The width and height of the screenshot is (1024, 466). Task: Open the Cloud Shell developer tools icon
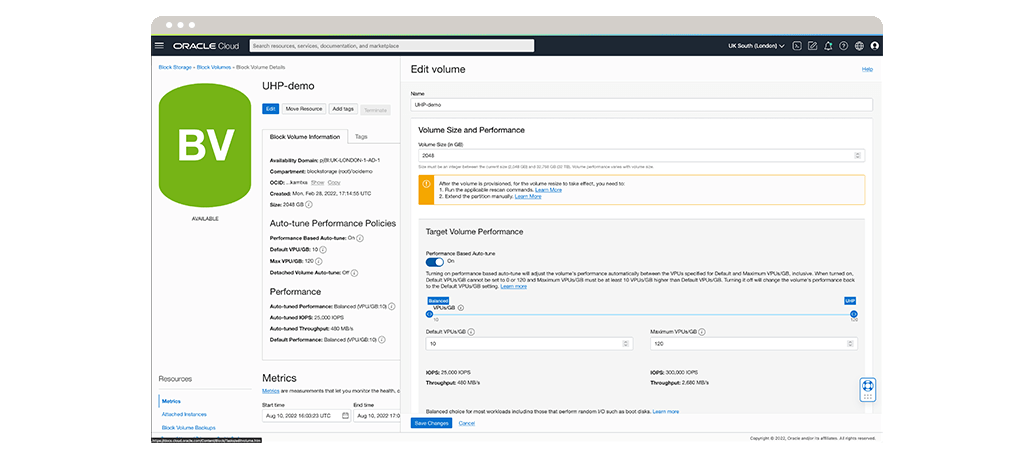(797, 46)
